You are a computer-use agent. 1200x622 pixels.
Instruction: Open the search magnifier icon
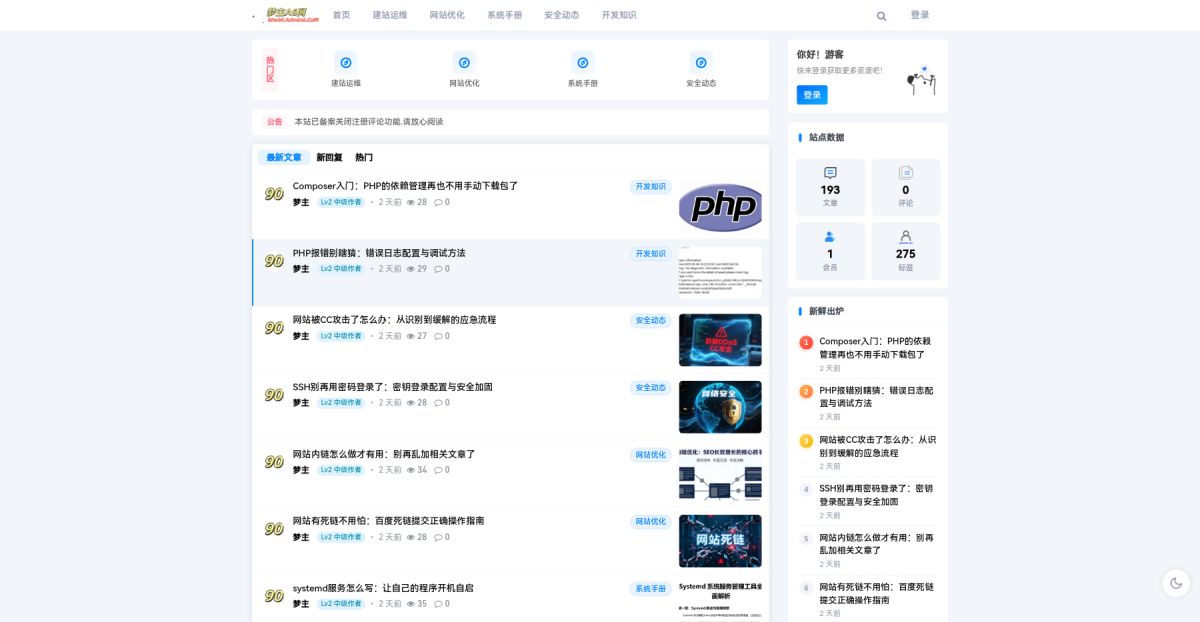881,16
